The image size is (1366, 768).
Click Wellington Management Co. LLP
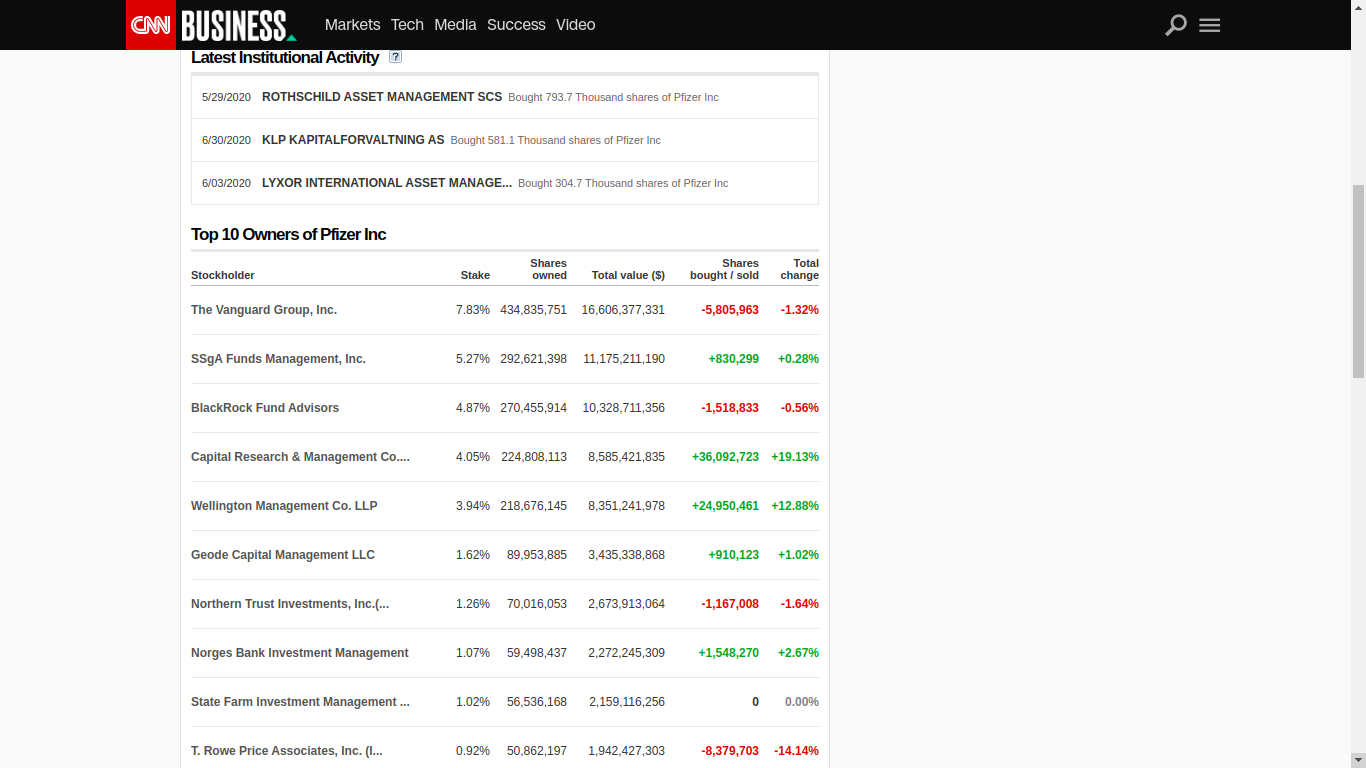284,506
